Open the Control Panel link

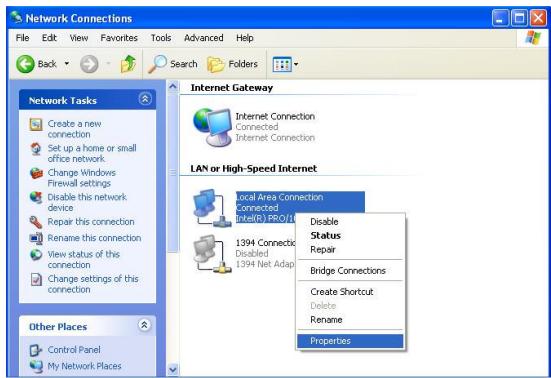click(74, 350)
